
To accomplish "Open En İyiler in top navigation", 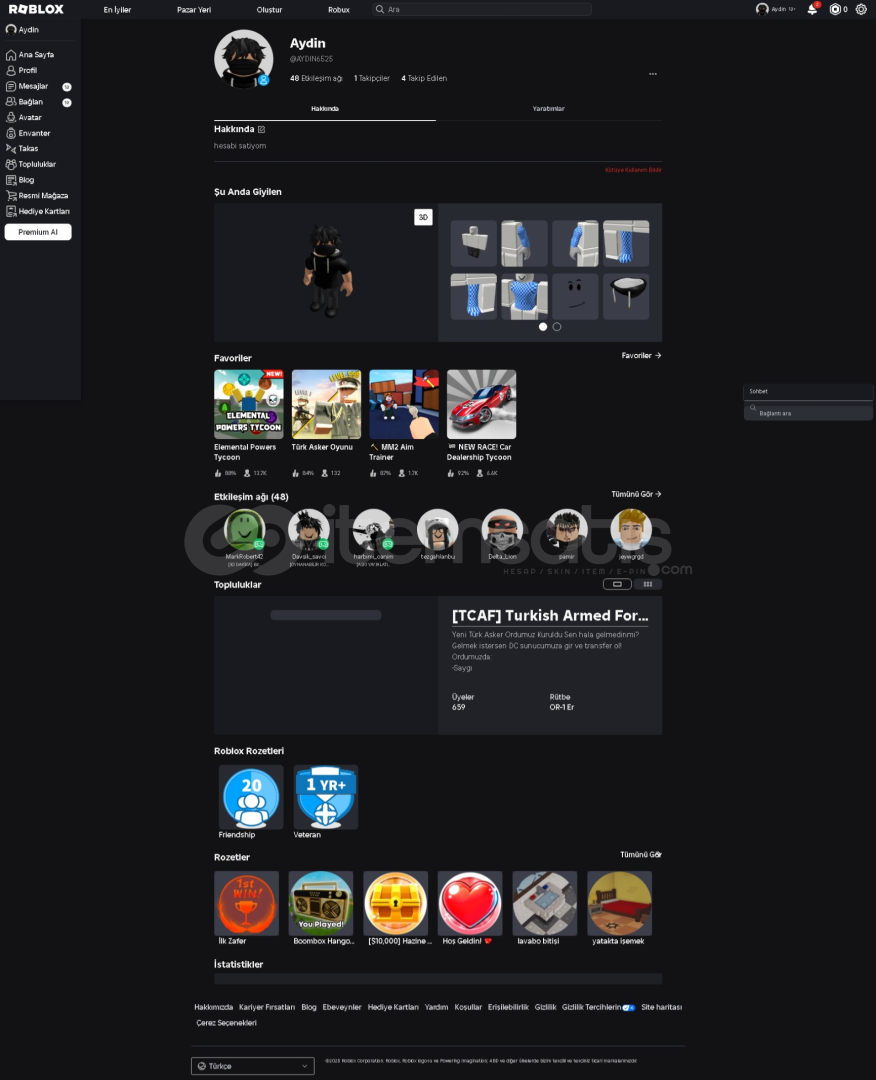I will click(x=117, y=10).
